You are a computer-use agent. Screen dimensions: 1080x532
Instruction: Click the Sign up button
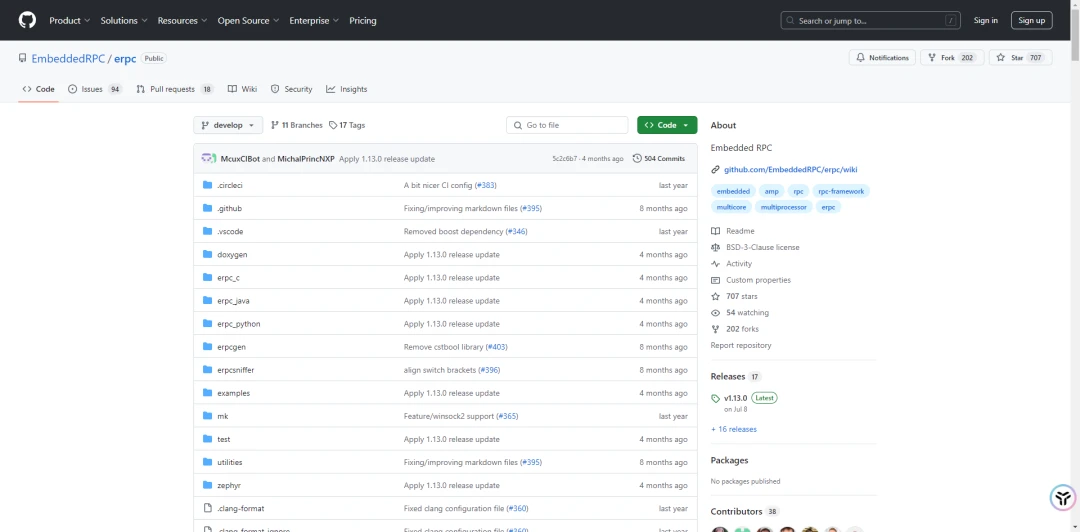tap(1030, 20)
